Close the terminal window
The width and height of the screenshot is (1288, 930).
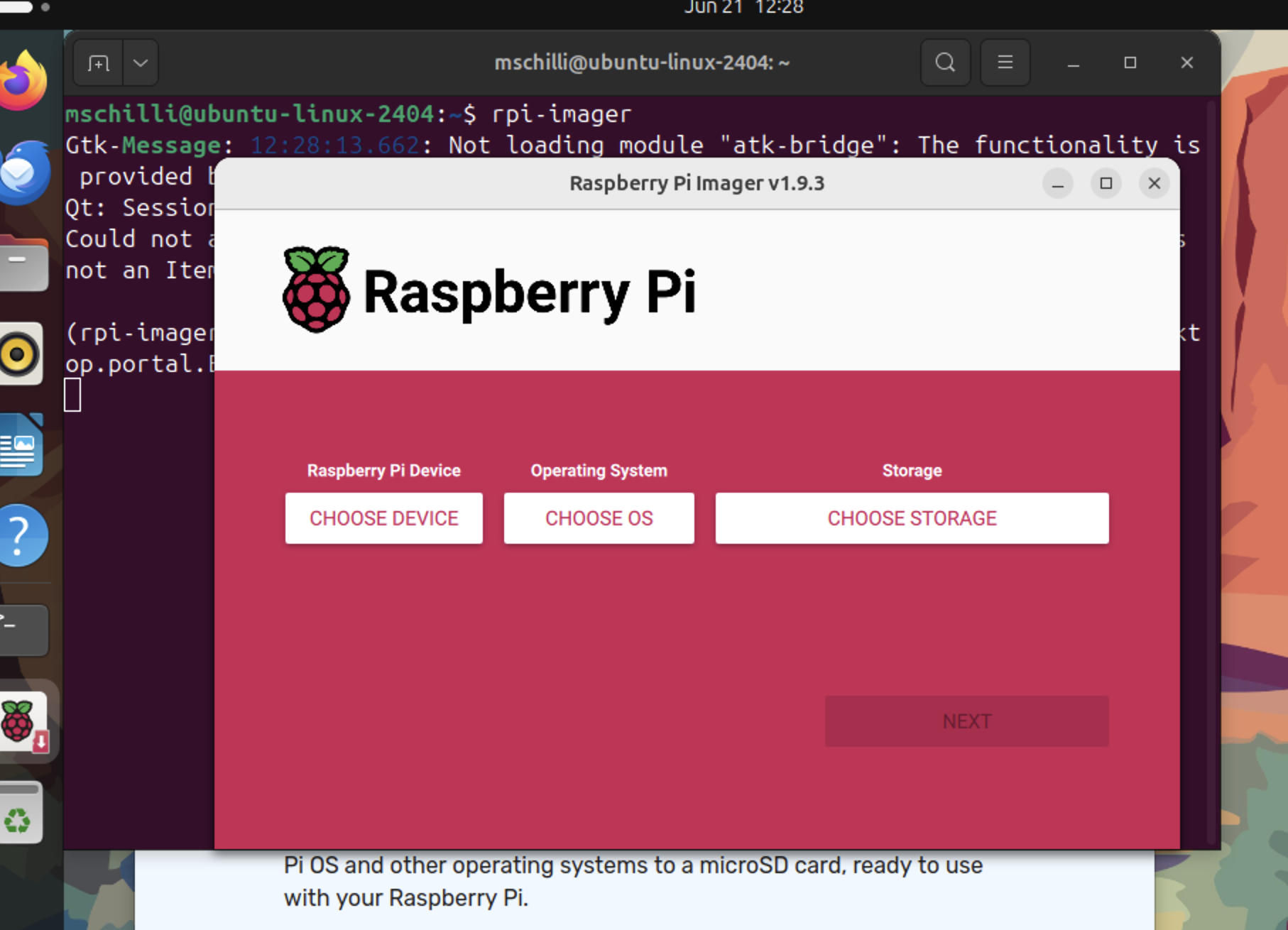(1186, 63)
